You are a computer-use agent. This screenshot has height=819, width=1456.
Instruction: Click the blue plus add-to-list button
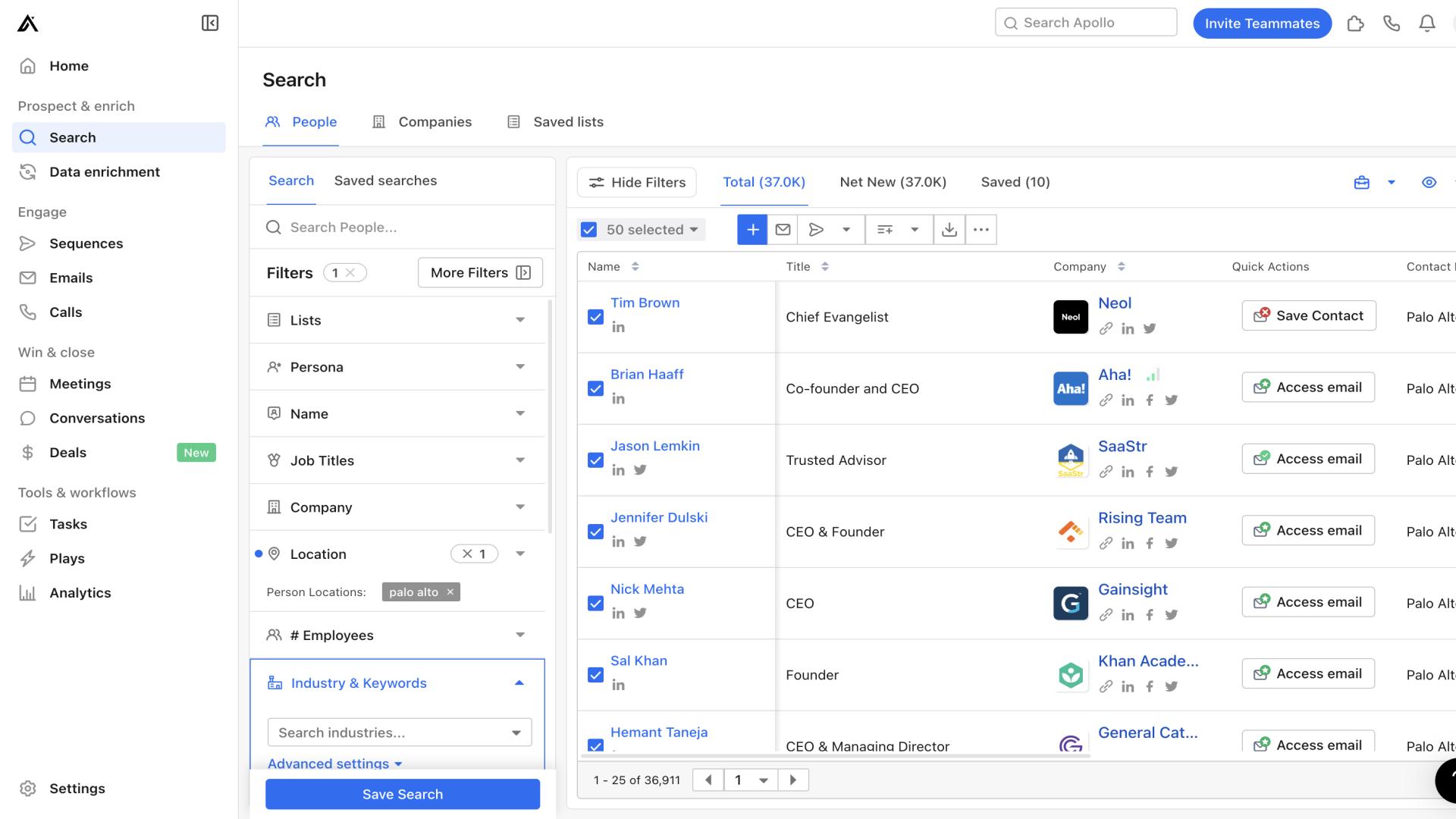752,230
